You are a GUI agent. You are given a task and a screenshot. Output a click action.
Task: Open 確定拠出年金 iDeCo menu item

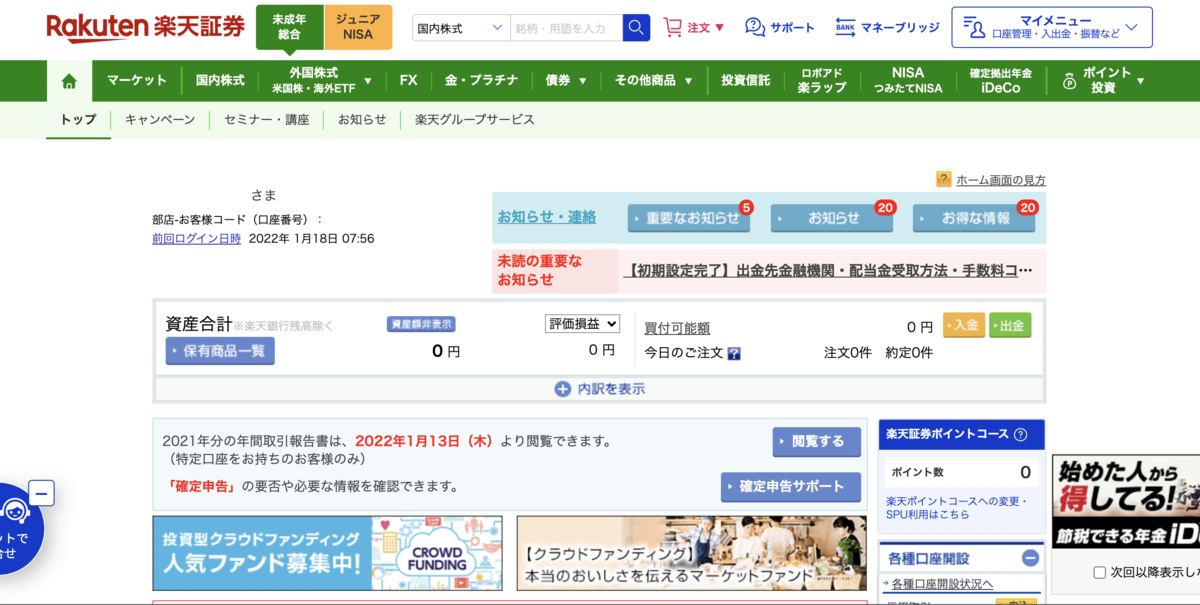(x=1001, y=81)
